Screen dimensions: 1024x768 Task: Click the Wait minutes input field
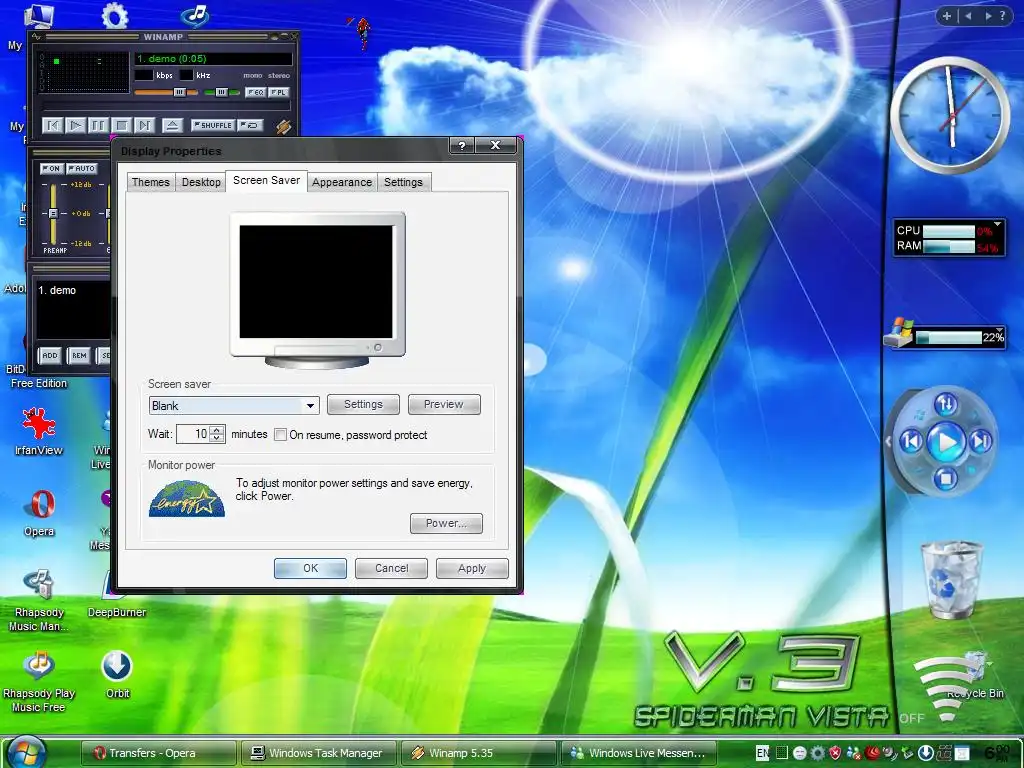193,434
